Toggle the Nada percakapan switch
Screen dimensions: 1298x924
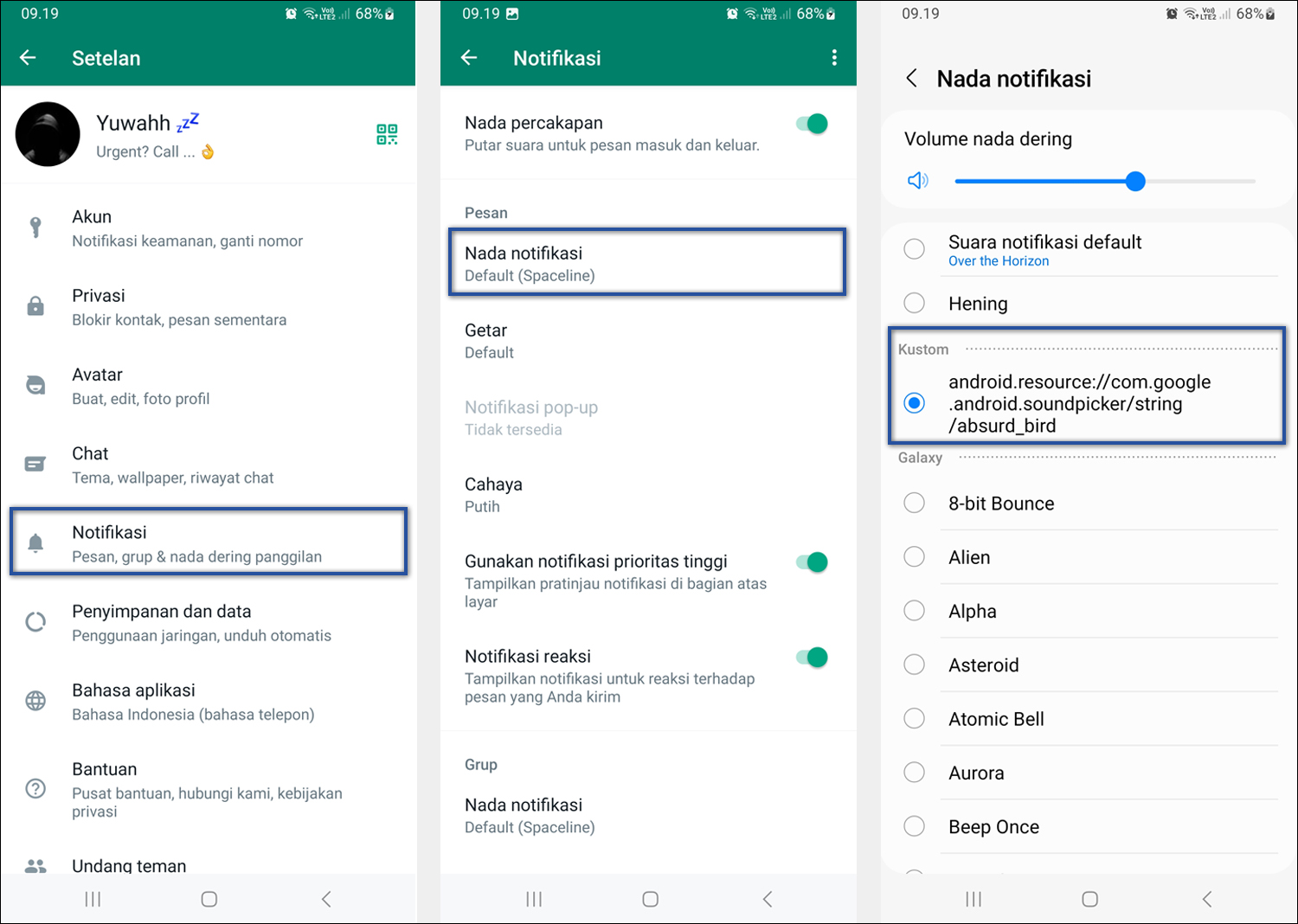[812, 124]
